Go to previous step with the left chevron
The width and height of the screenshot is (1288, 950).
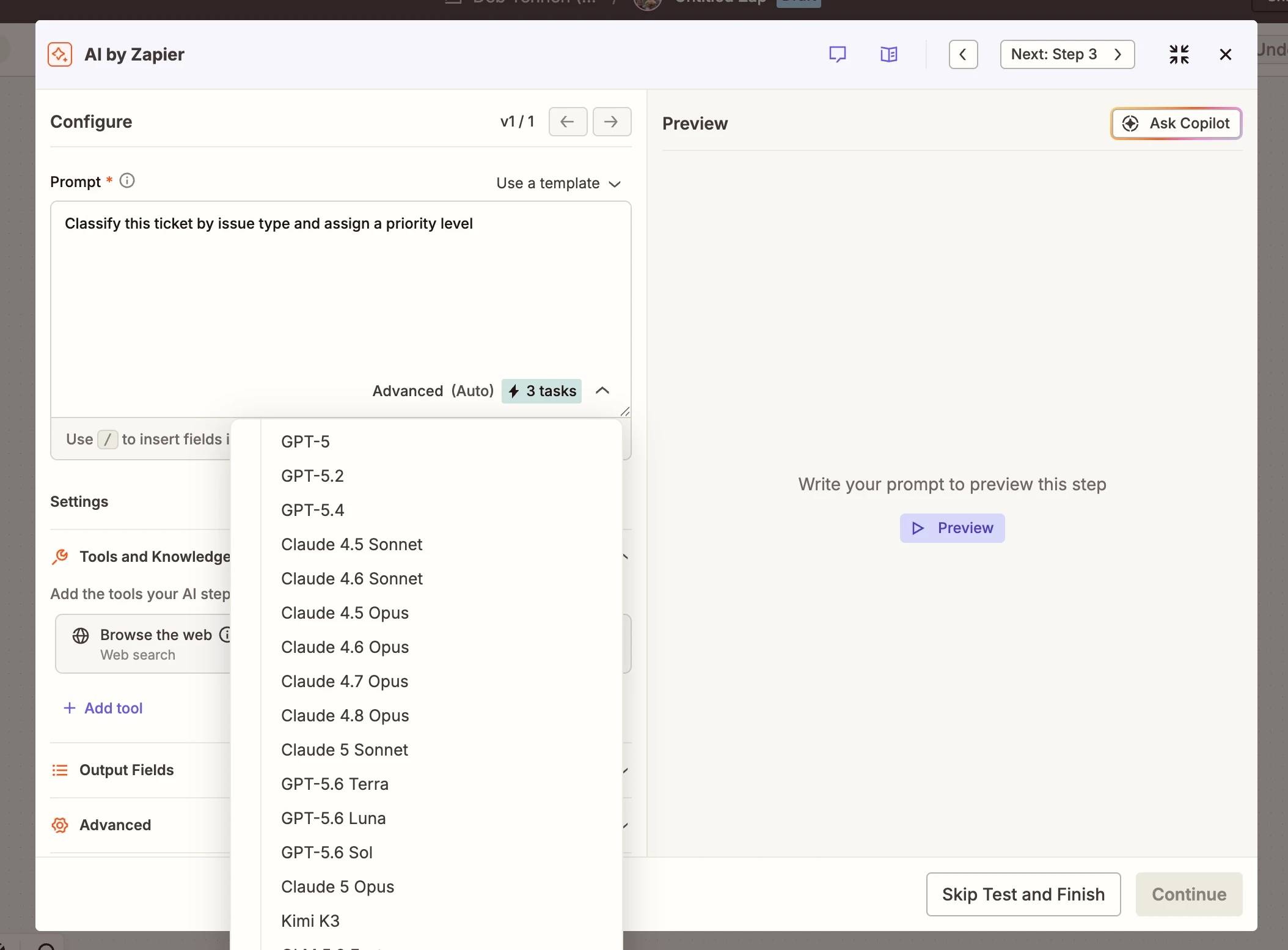(x=963, y=54)
